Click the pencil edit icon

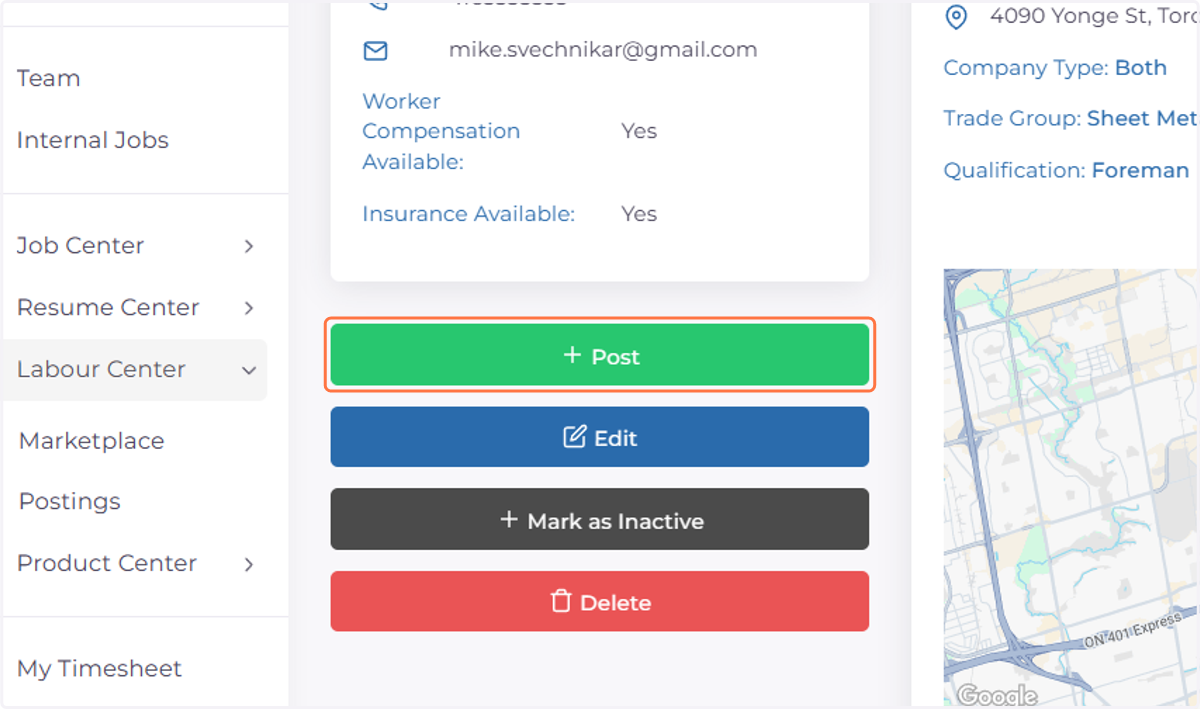(574, 437)
